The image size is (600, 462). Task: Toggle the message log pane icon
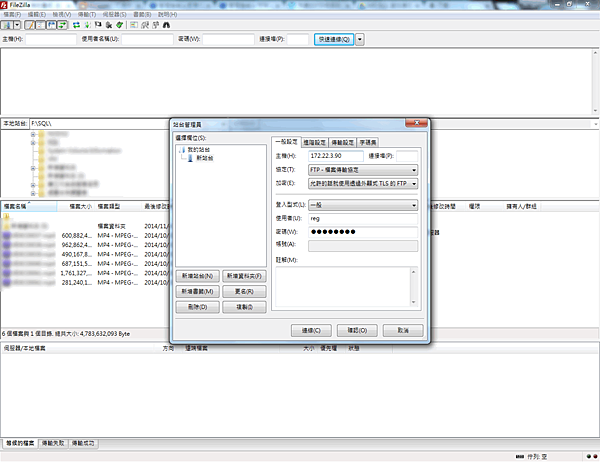(x=32, y=24)
